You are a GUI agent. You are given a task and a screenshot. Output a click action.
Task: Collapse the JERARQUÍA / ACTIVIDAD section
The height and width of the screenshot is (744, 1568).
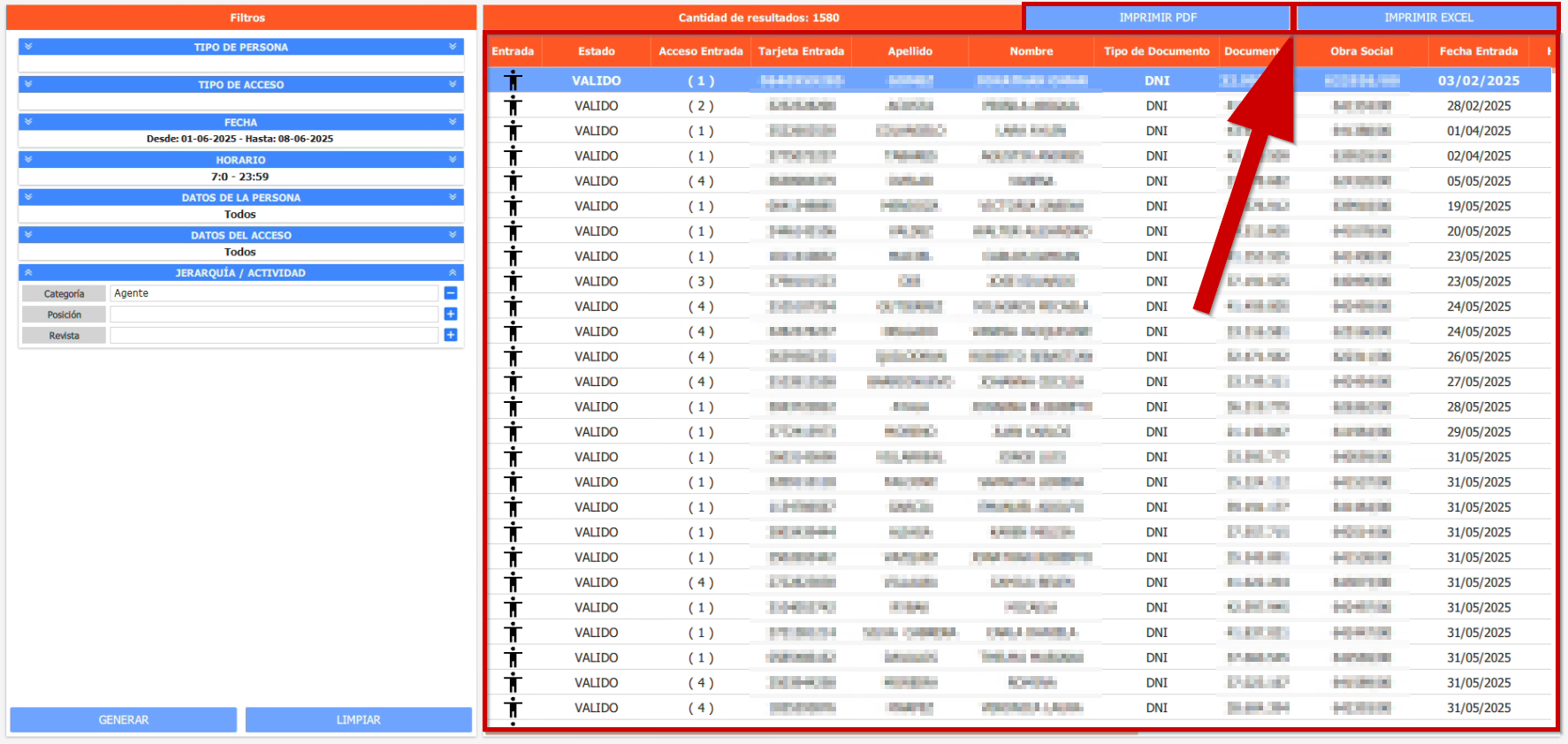coord(240,273)
